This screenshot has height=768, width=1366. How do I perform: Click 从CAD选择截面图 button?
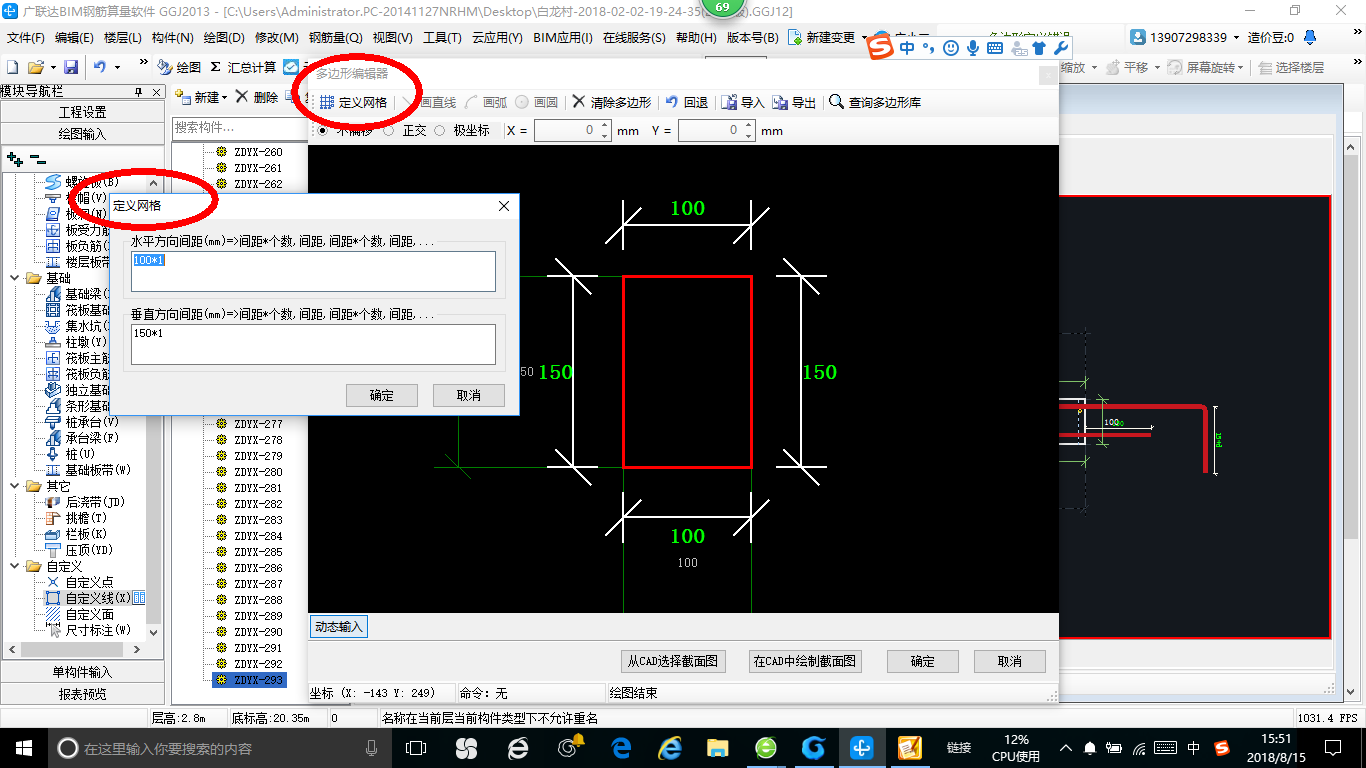pos(673,661)
